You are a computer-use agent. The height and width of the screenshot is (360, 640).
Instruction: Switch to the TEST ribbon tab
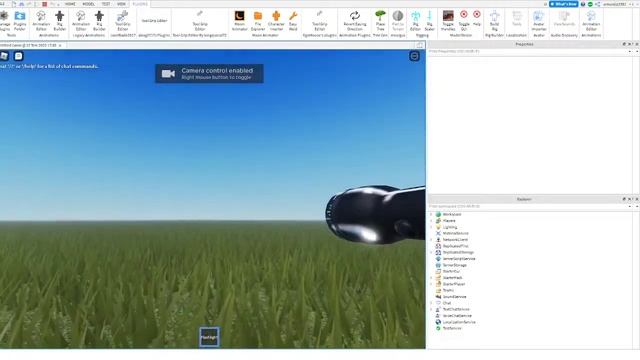pyautogui.click(x=106, y=4)
